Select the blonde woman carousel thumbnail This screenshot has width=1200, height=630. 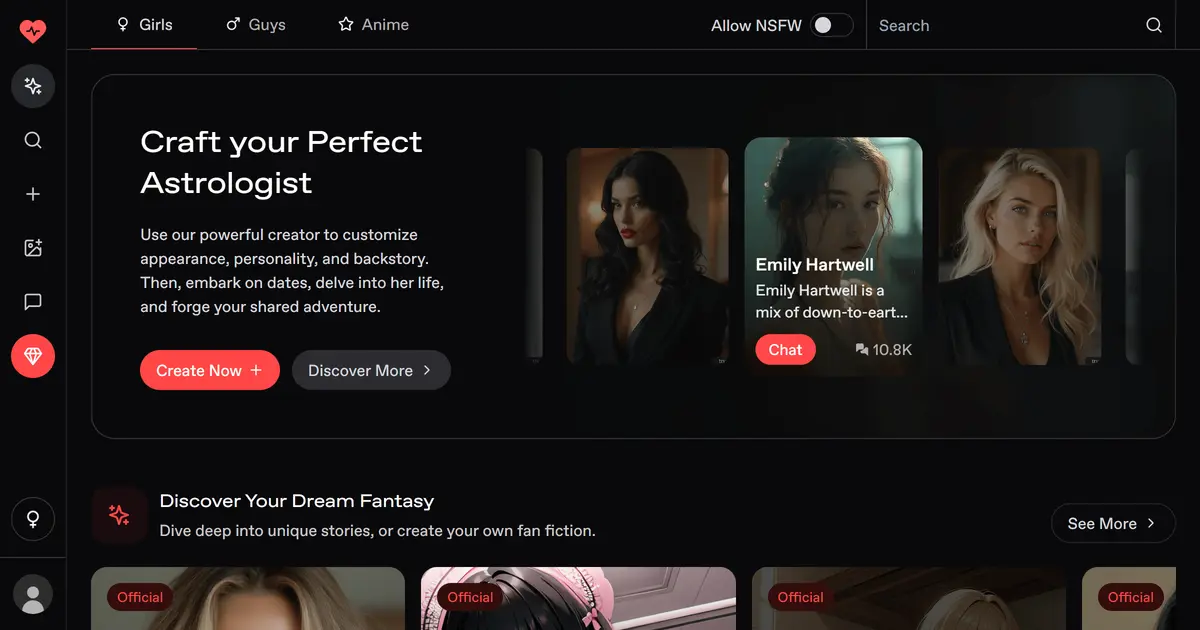pos(1019,256)
